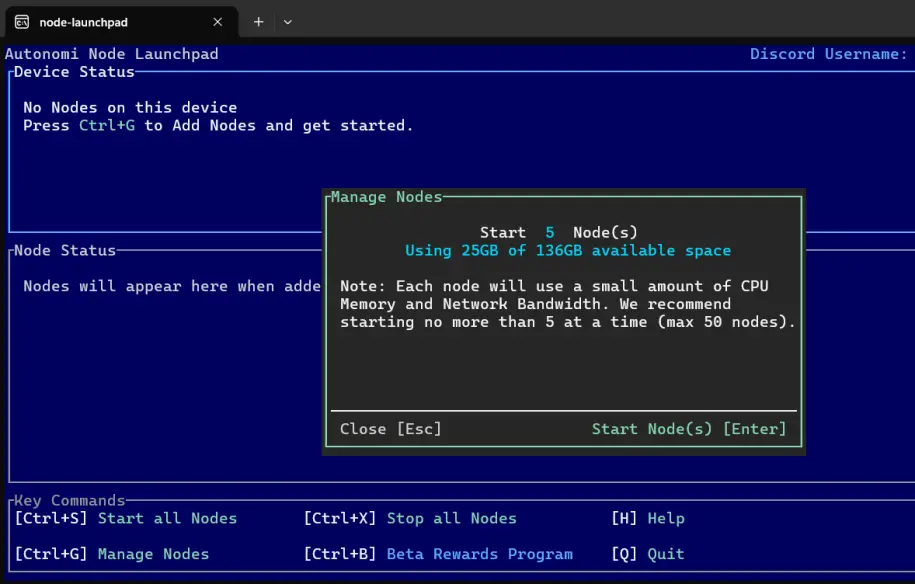Click the Discord Username field label

pyautogui.click(x=829, y=54)
